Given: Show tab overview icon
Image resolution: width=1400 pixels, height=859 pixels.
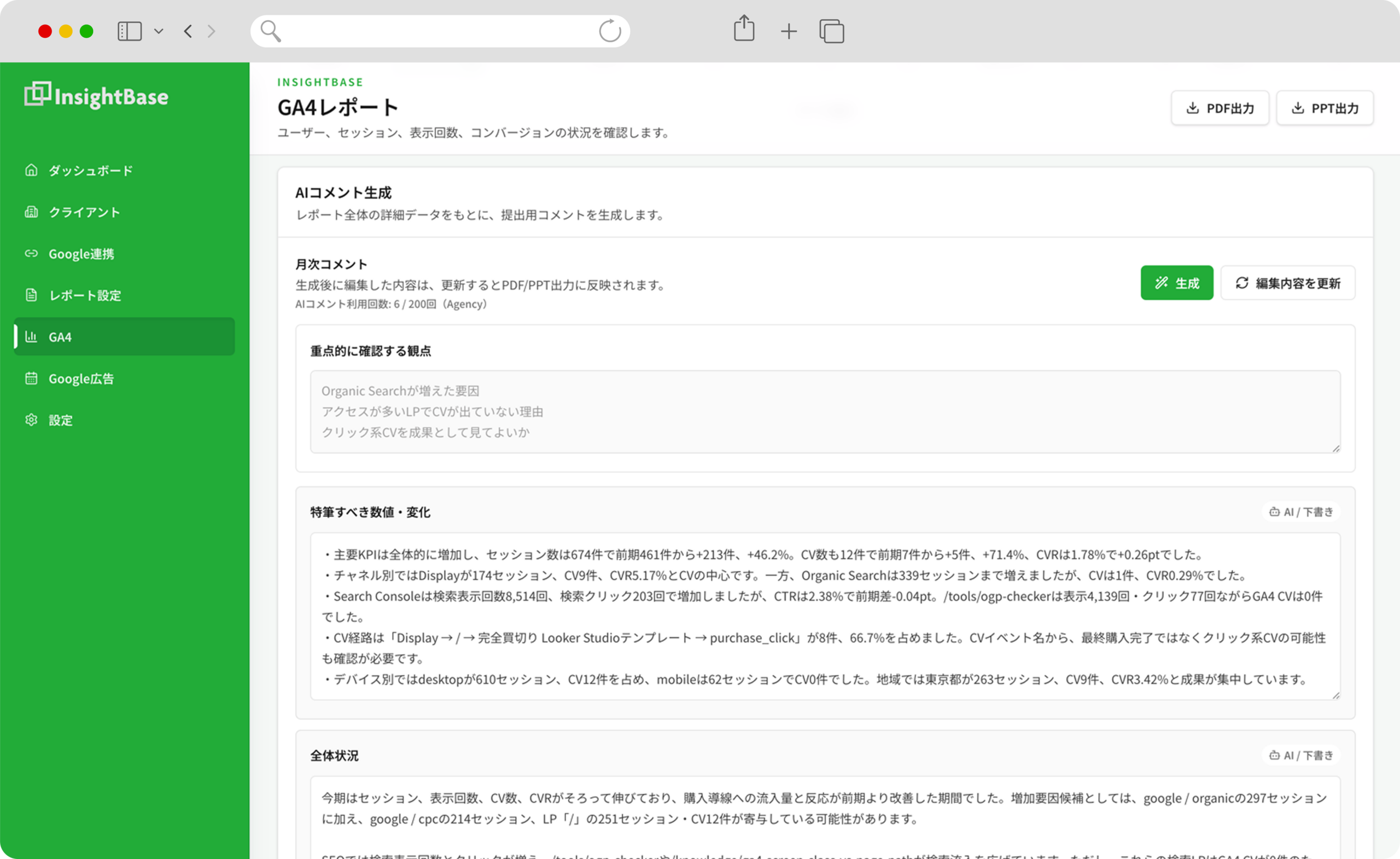Looking at the screenshot, I should coord(832,31).
